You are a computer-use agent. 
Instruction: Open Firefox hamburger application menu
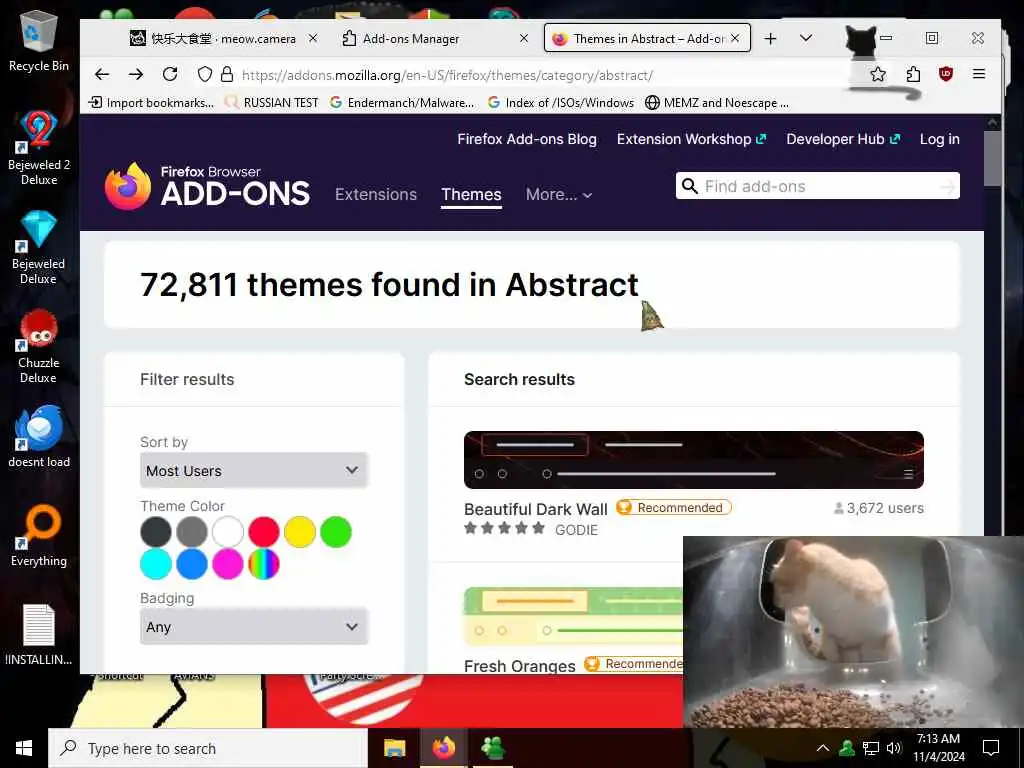coord(978,74)
